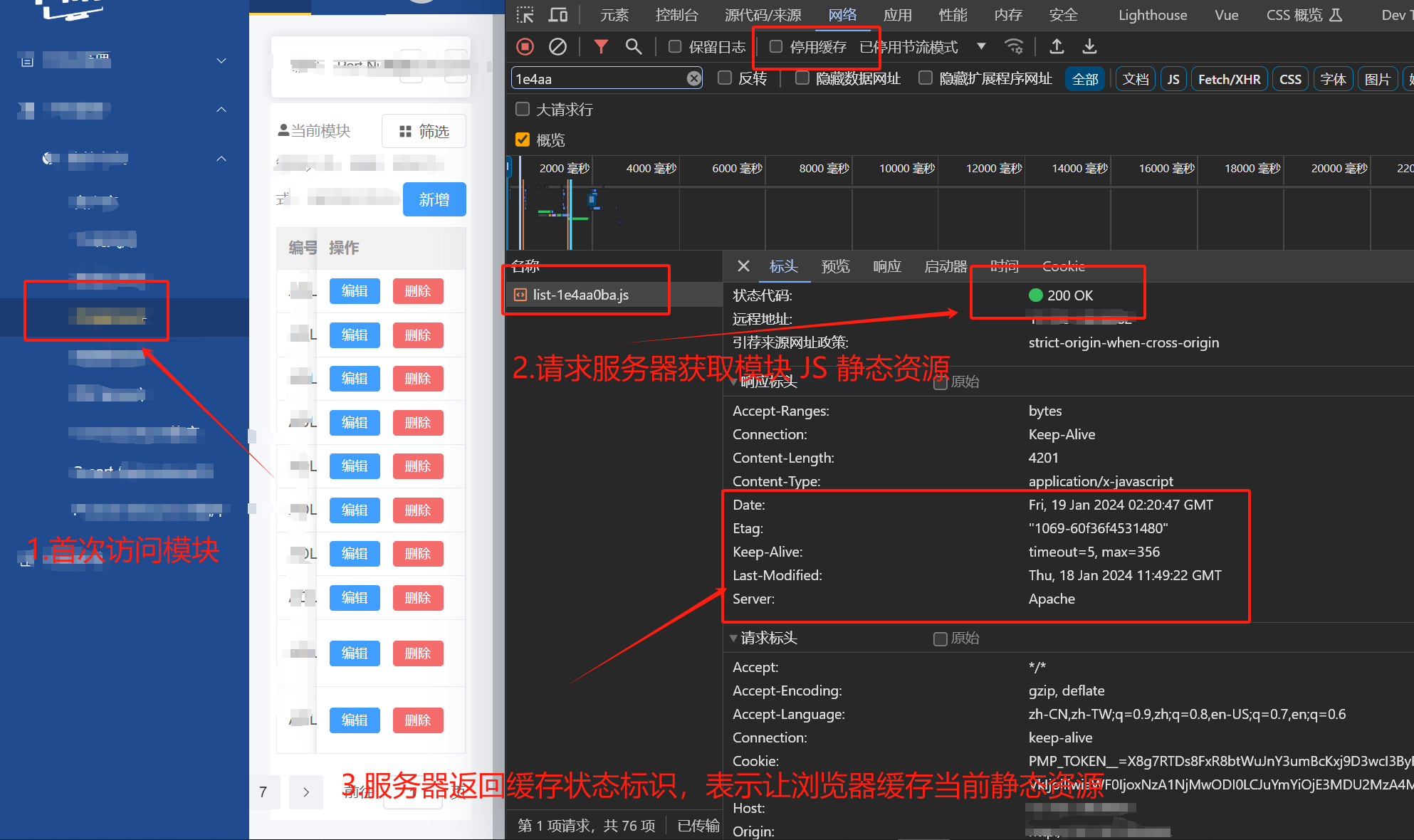Open the Lighthouse tab
The image size is (1414, 840).
(x=1153, y=15)
